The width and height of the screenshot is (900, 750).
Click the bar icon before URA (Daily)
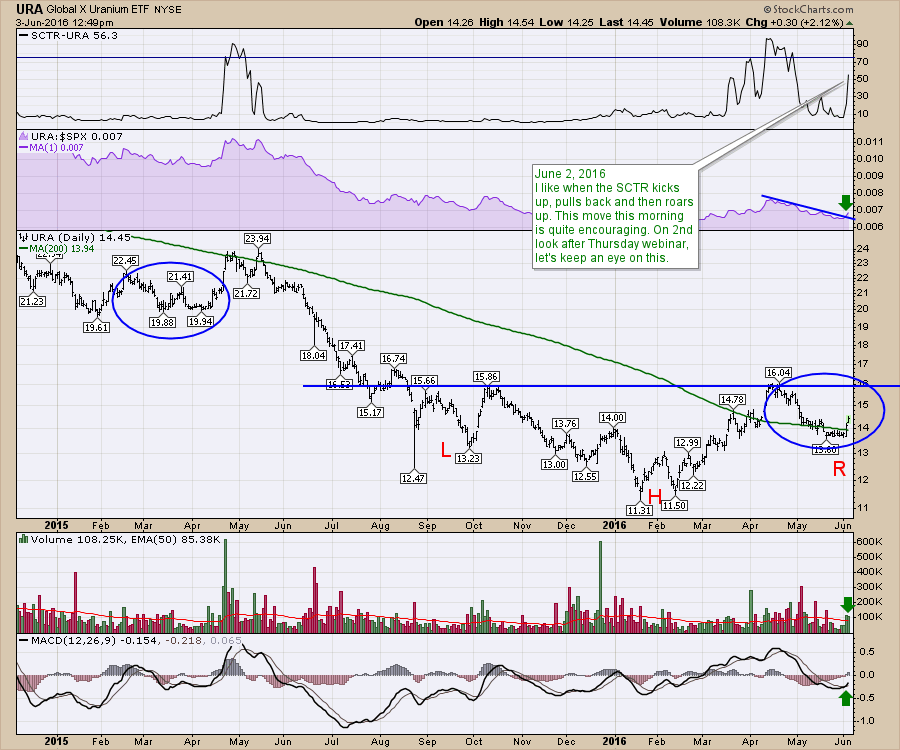[x=24, y=237]
